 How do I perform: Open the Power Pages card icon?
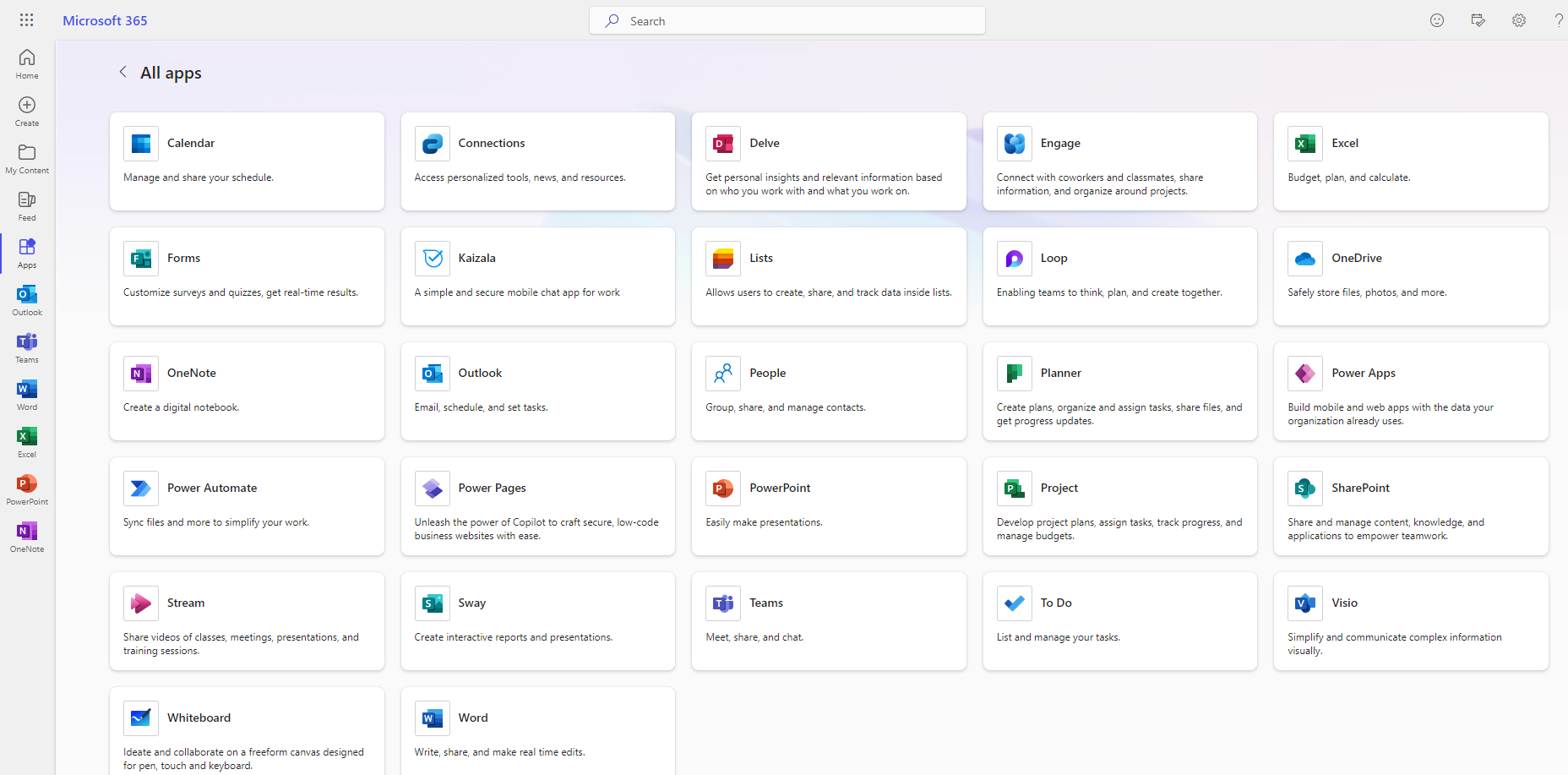pos(433,488)
